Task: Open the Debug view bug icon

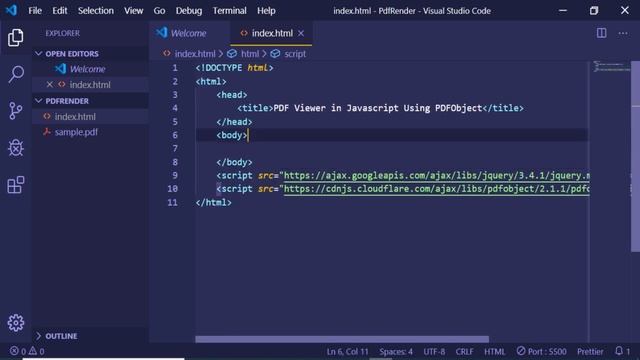Action: 16,148
